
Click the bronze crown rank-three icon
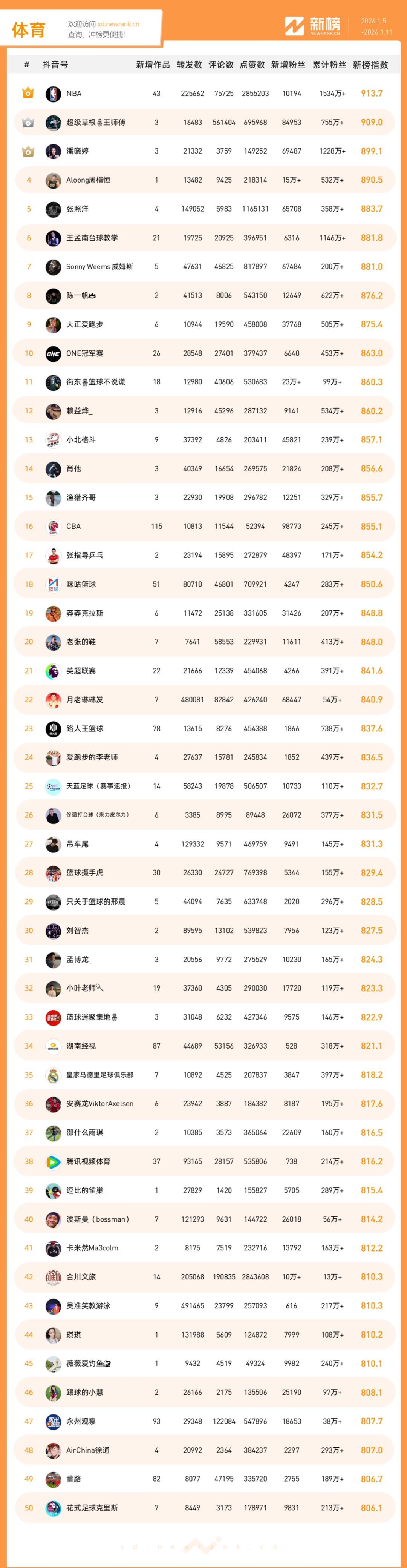(x=28, y=151)
